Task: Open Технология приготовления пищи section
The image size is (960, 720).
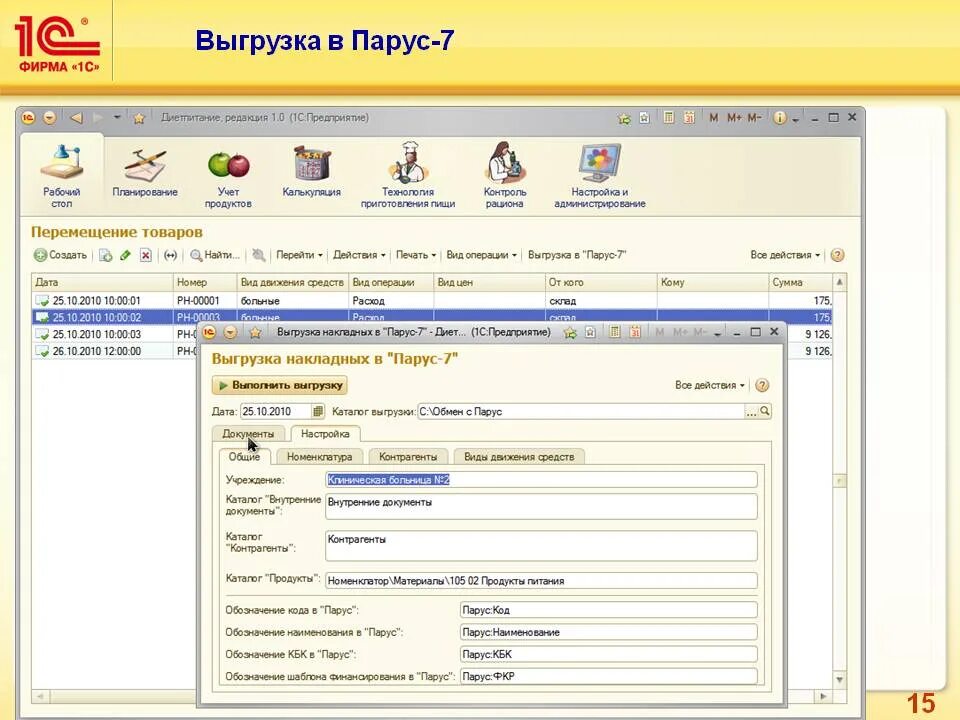Action: pyautogui.click(x=408, y=176)
